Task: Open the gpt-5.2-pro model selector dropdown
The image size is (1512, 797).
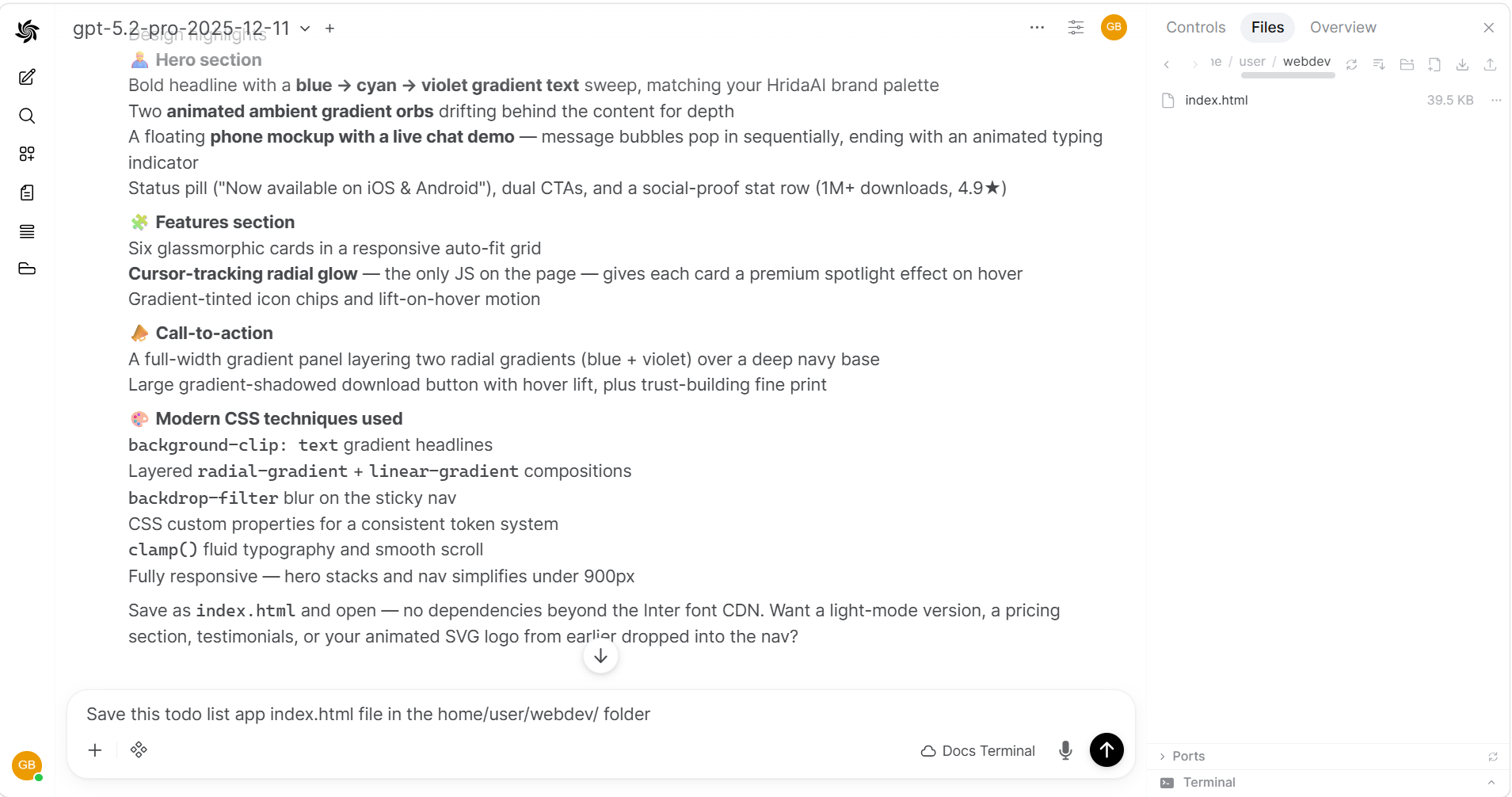Action: pos(191,28)
